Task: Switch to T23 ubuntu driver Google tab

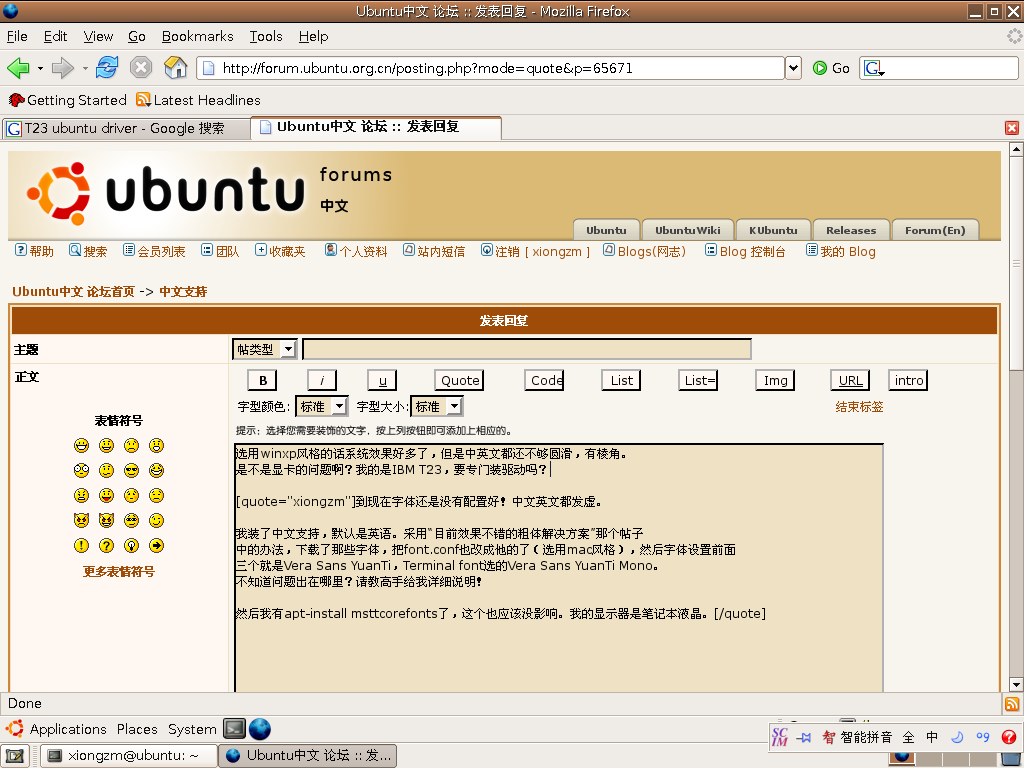Action: [126, 129]
